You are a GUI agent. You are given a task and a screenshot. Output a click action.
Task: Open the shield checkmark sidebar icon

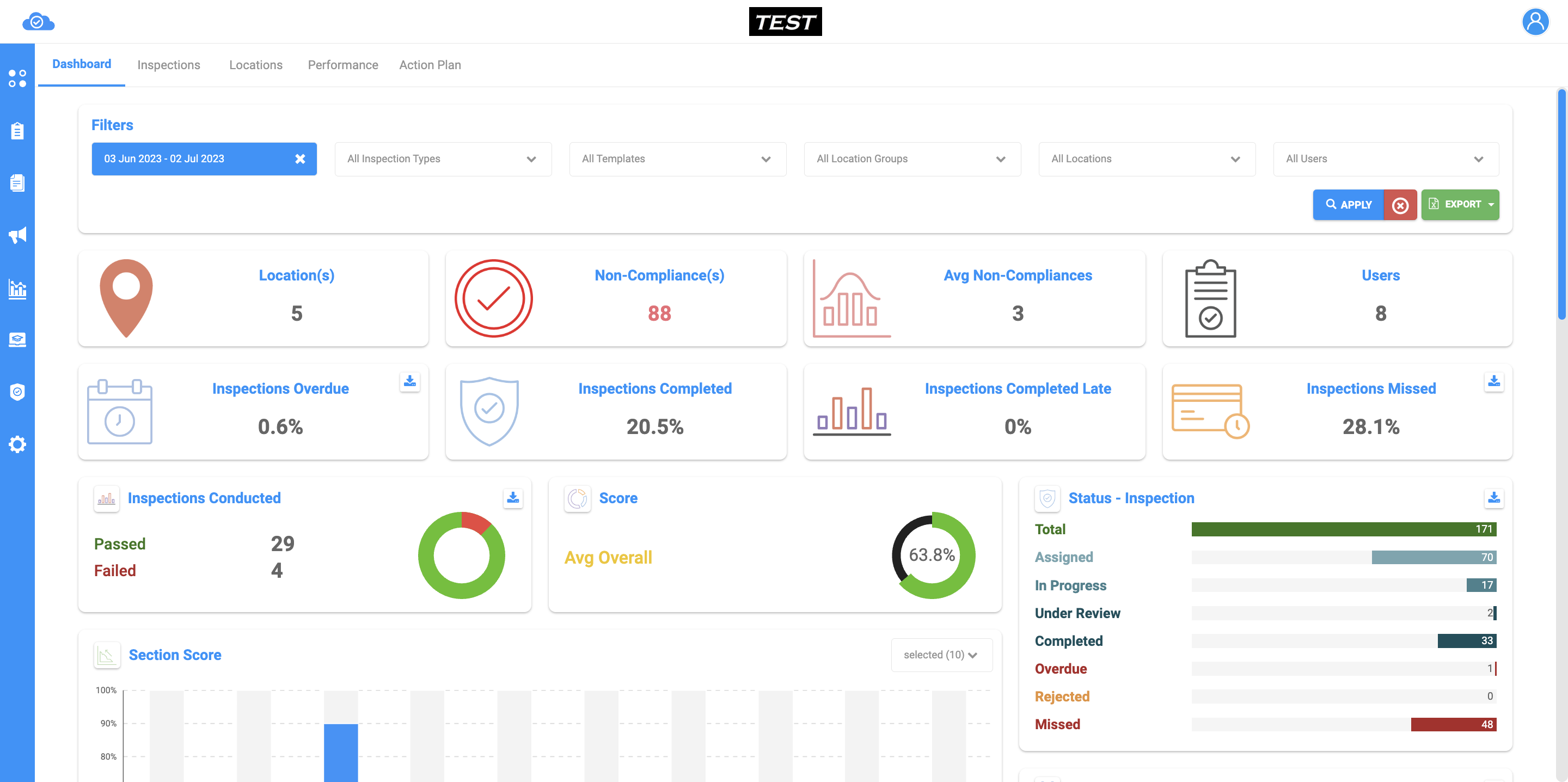[x=17, y=392]
